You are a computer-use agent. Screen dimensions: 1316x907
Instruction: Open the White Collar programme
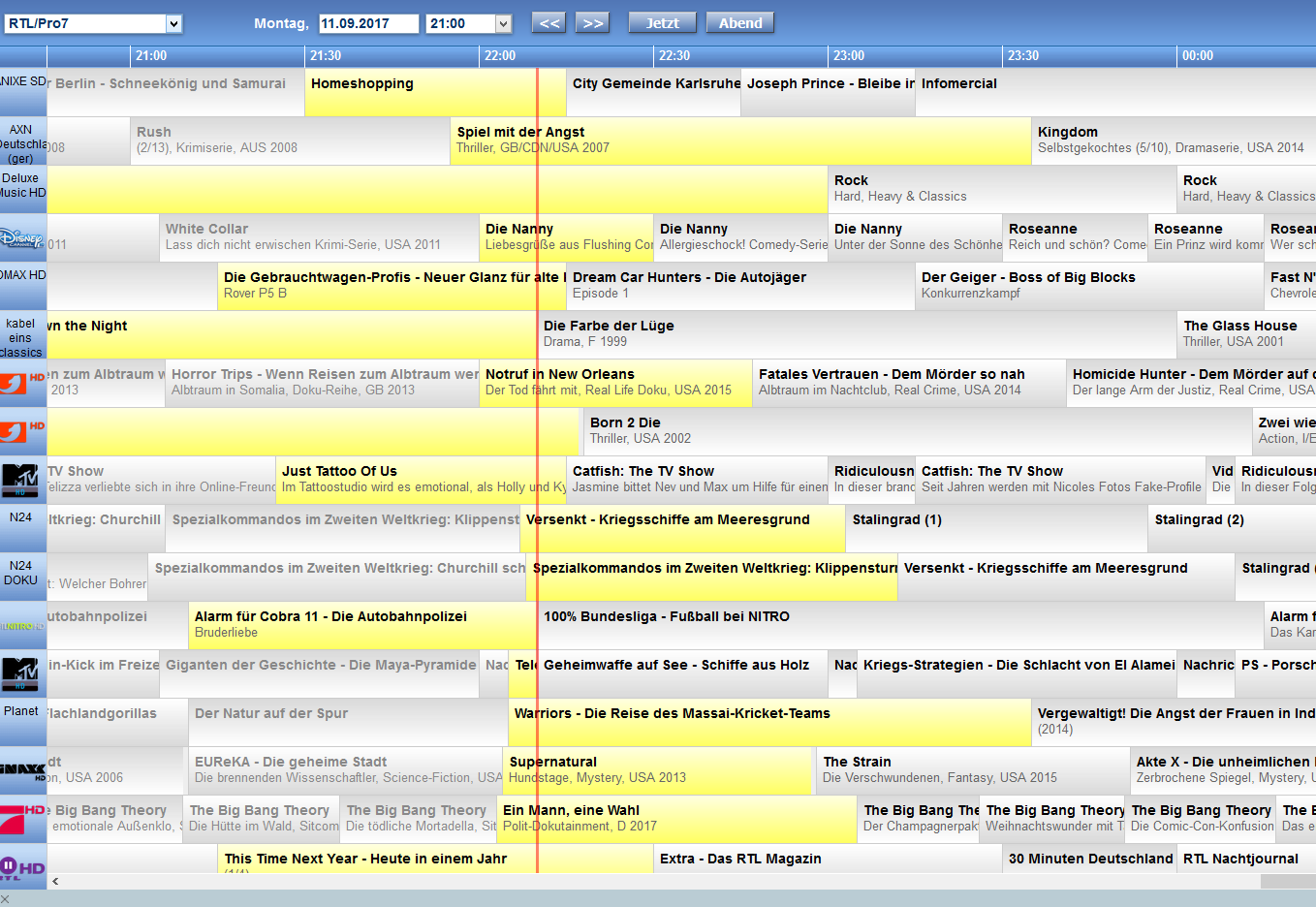[x=319, y=237]
